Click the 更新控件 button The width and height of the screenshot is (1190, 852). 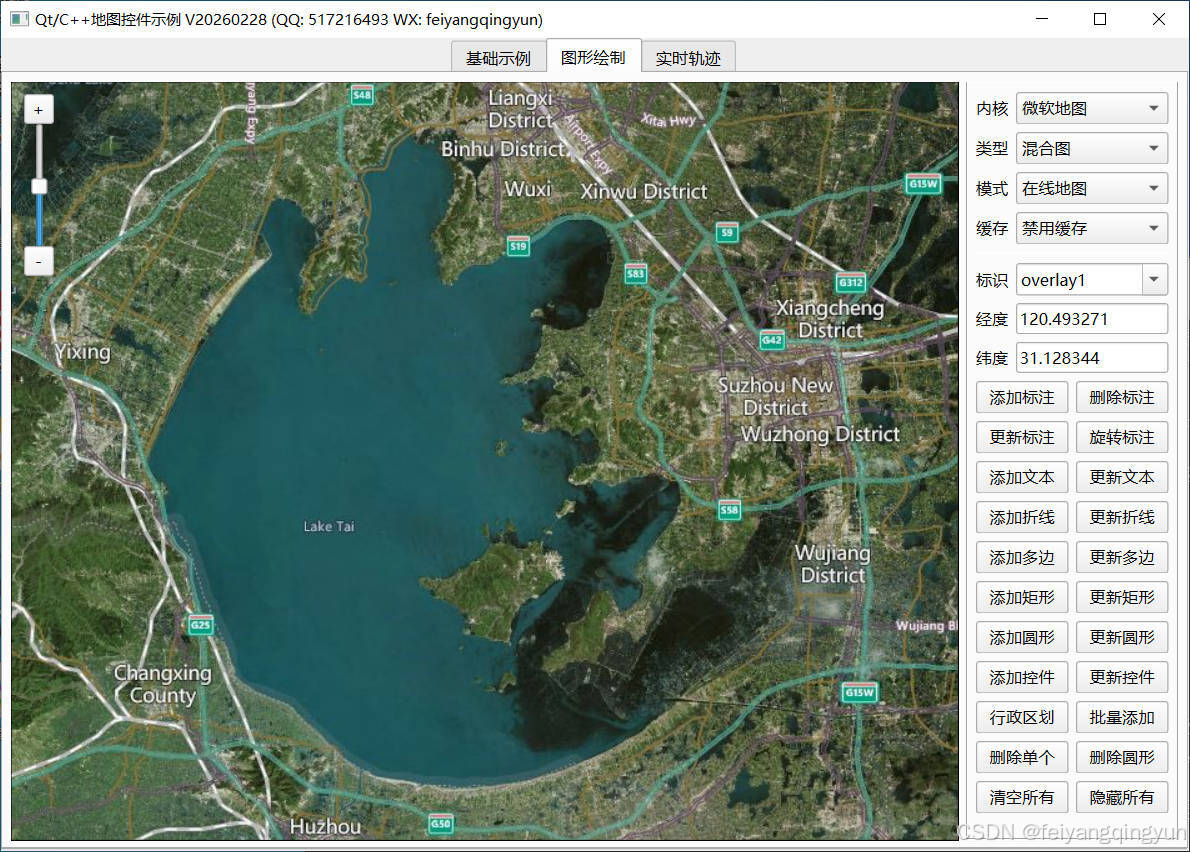[1122, 678]
